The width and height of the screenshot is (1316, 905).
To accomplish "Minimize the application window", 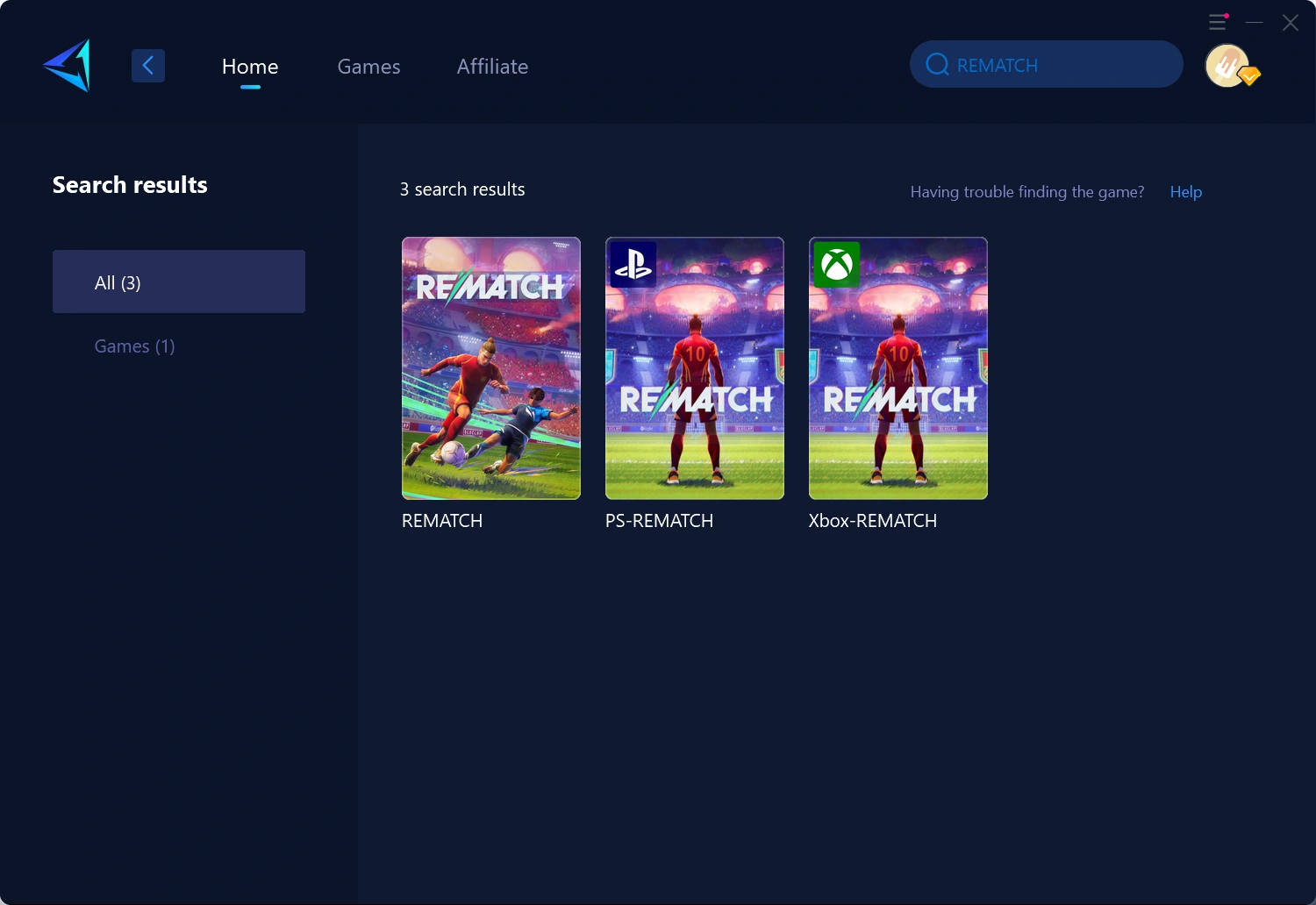I will (1255, 22).
